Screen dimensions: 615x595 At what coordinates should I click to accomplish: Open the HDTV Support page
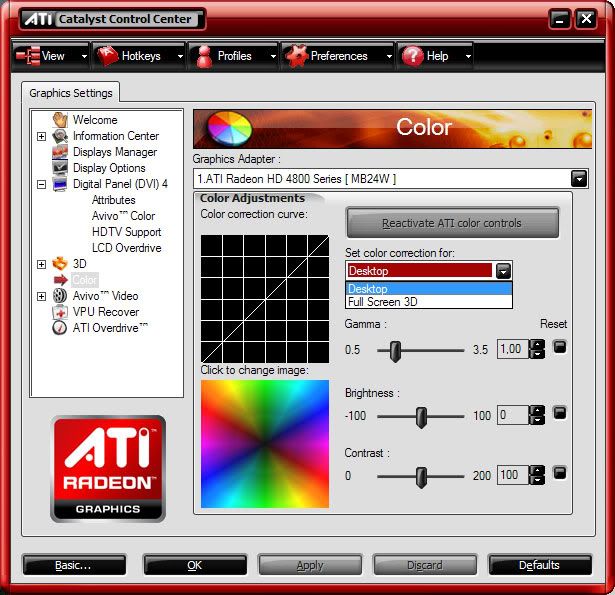(126, 232)
